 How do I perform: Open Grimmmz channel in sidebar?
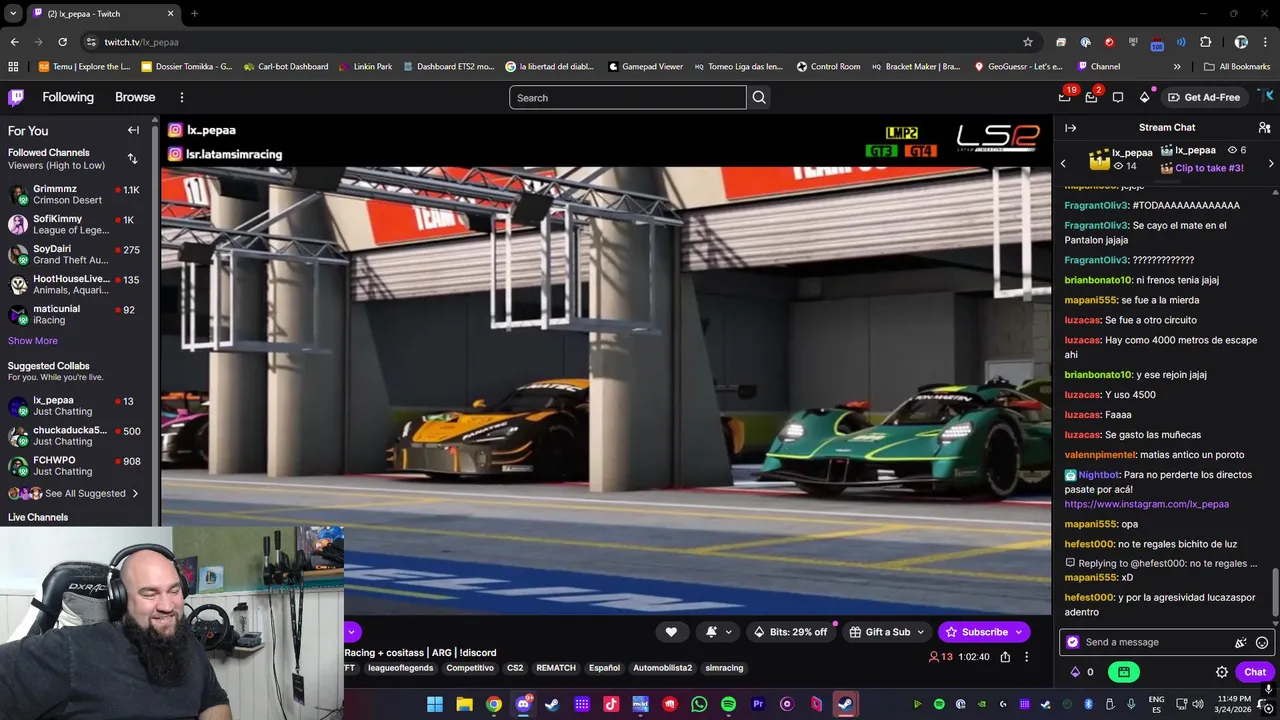click(75, 194)
